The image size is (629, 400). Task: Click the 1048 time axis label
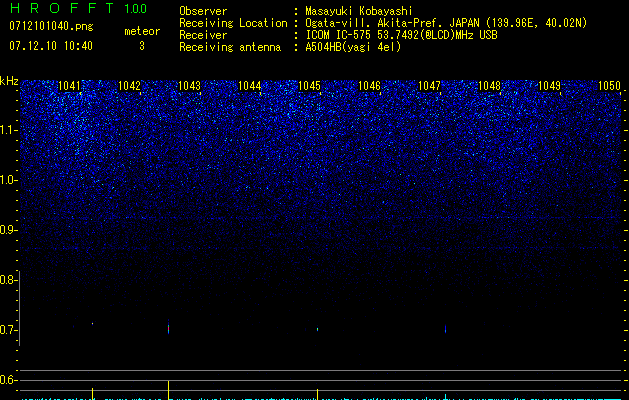(489, 86)
